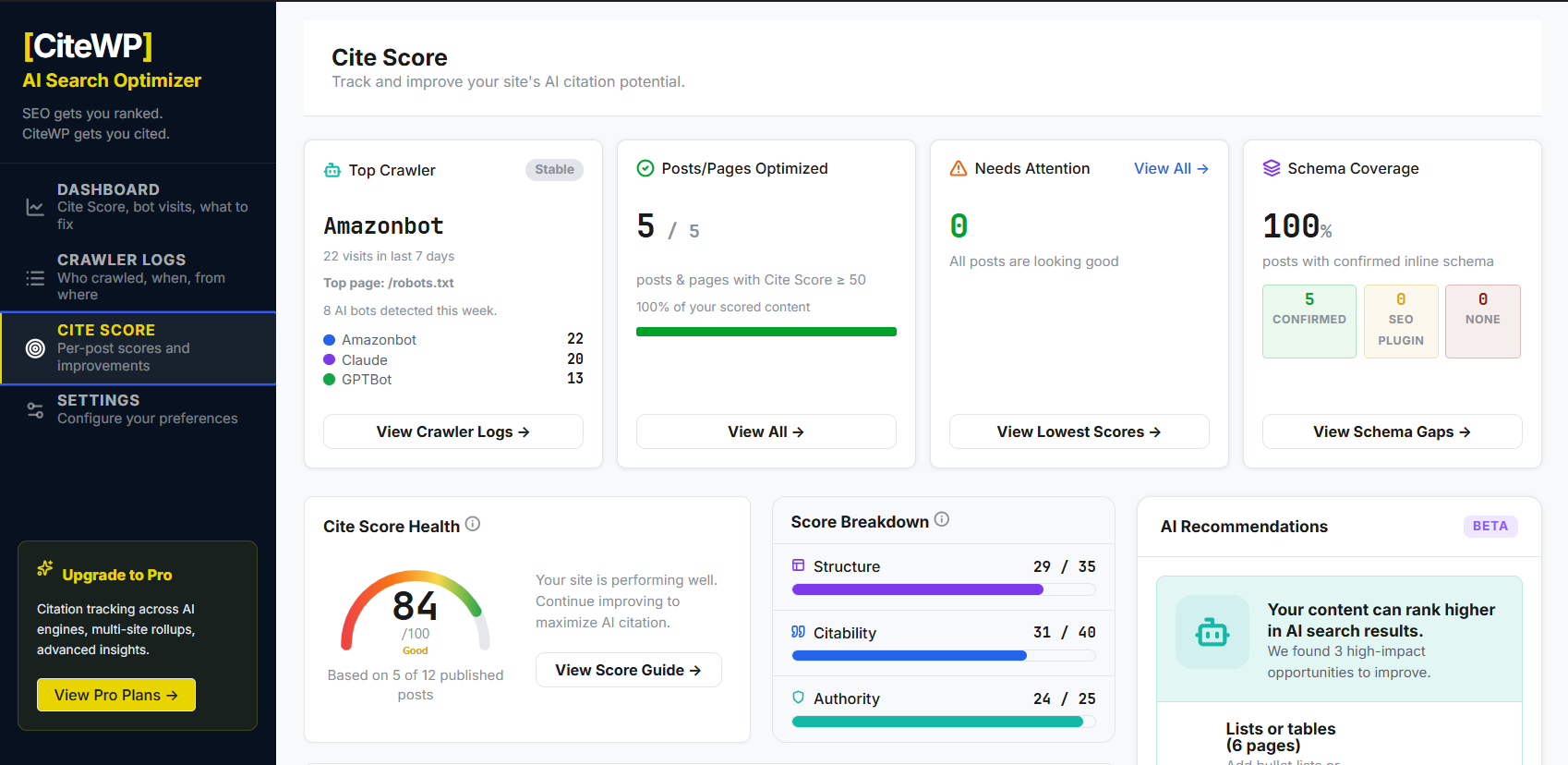1568x765 pixels.
Task: Click the 'Lists or tables (6 pages)' recommendation
Action: (1281, 737)
